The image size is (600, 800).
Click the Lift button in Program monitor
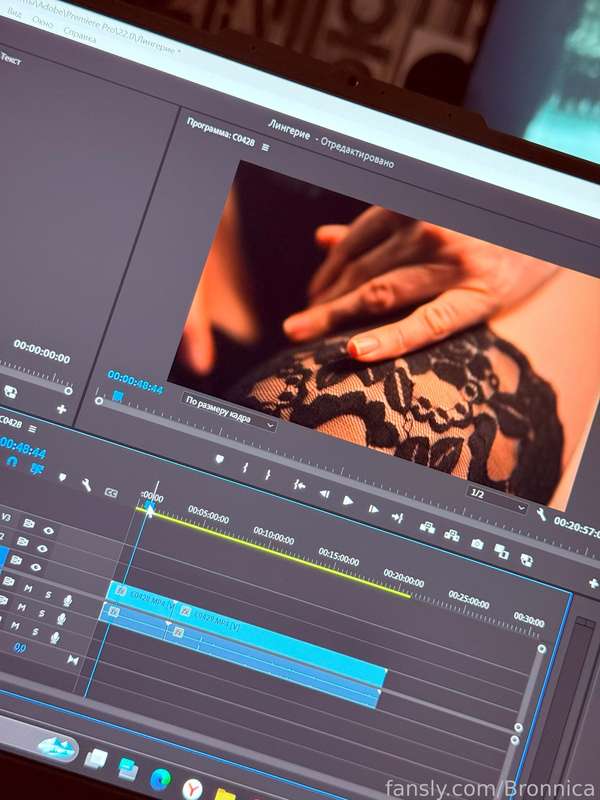coord(427,528)
